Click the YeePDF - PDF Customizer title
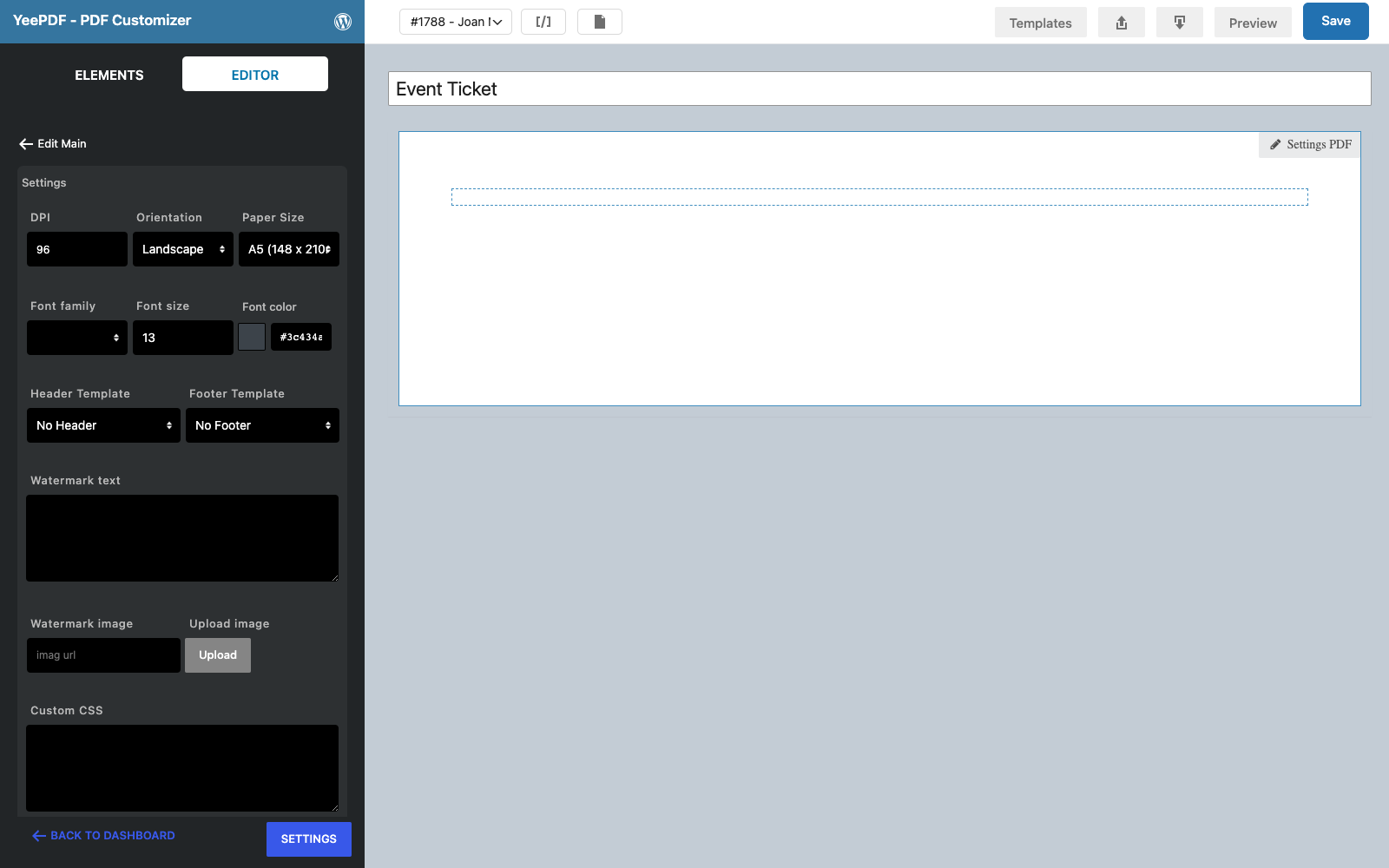 tap(102, 21)
